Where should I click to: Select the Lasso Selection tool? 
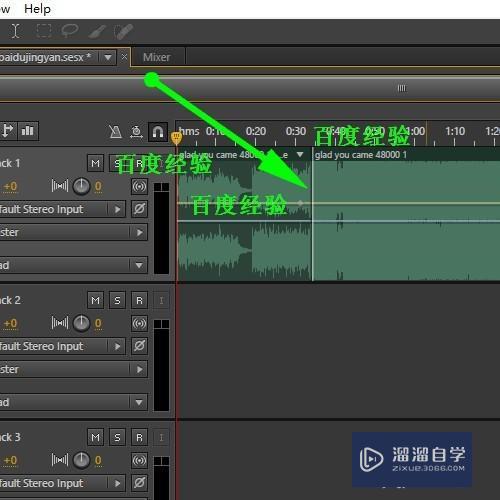point(70,31)
